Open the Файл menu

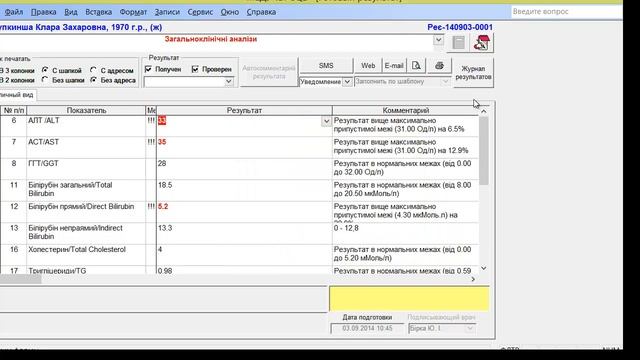(x=13, y=12)
